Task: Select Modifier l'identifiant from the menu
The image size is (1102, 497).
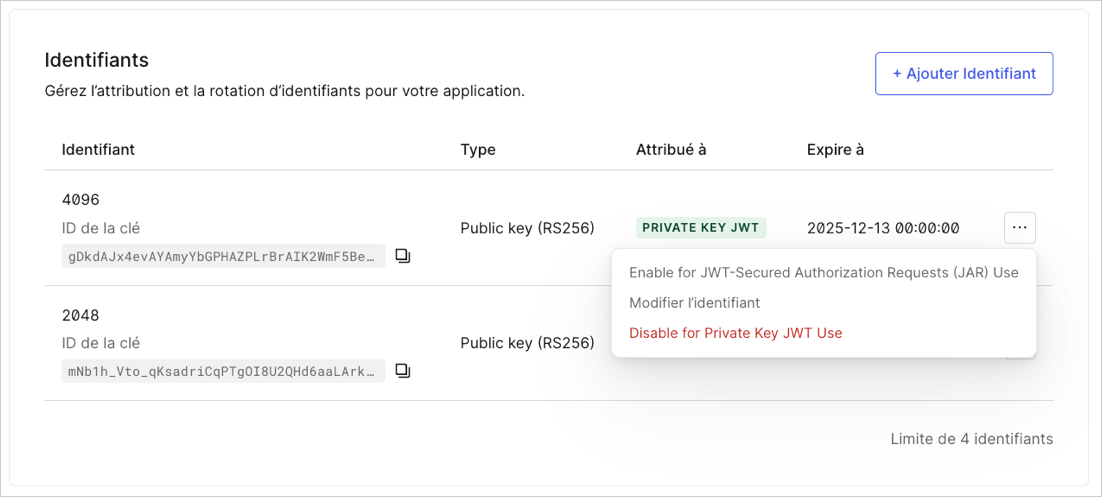Action: click(x=694, y=303)
